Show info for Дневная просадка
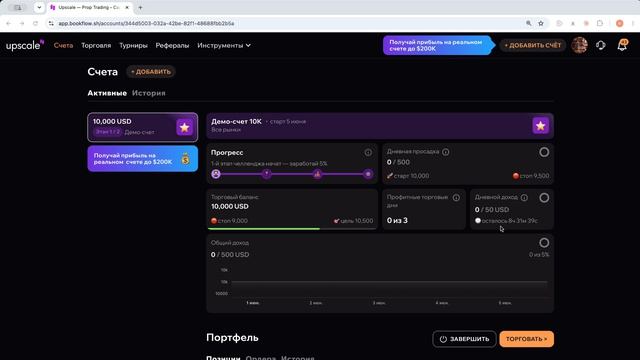The width and height of the screenshot is (640, 360). pos(446,152)
